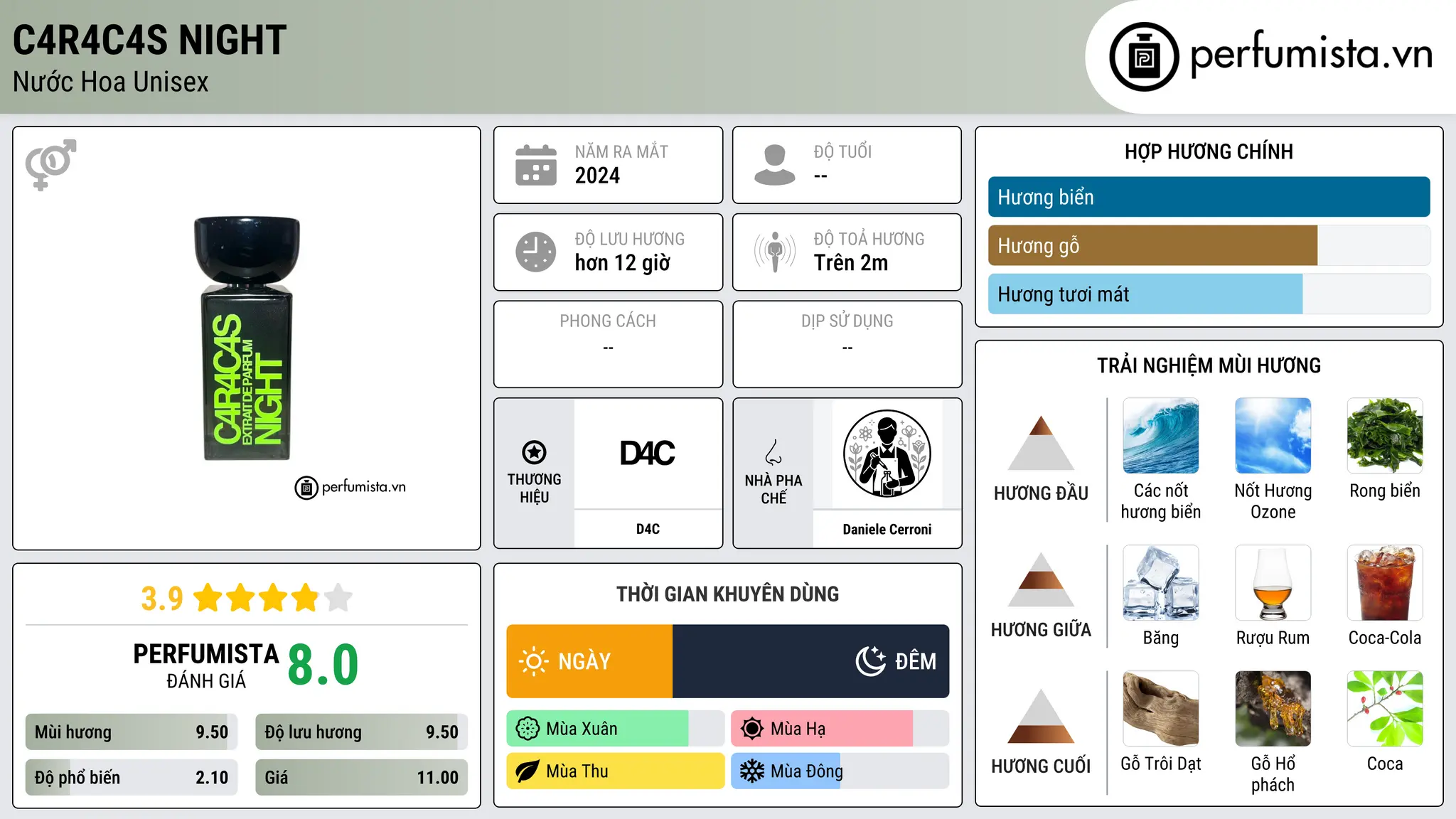Screen dimensions: 1456x819
Task: Click the Dịp sử dụng card
Action: [x=847, y=344]
